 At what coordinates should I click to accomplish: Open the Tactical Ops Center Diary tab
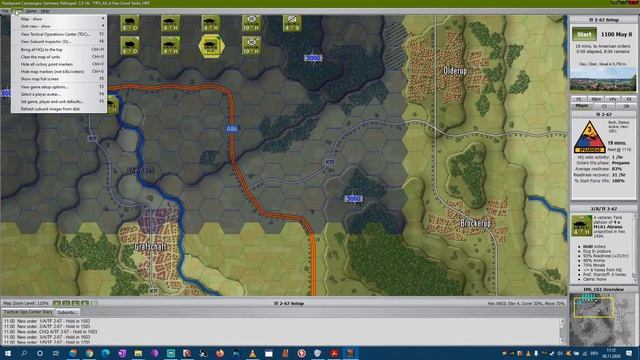tap(28, 312)
